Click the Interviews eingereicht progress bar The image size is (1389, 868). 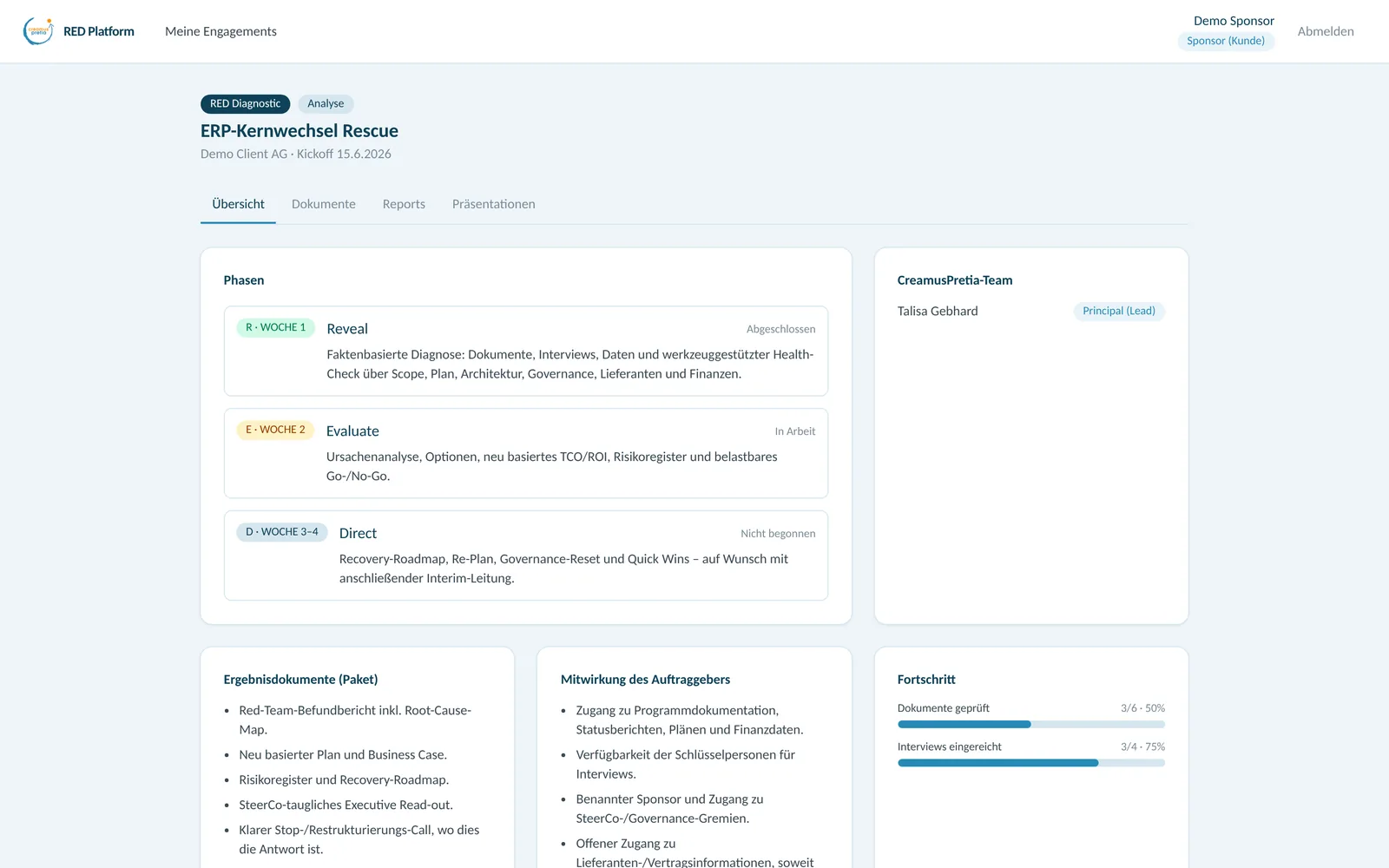pyautogui.click(x=1031, y=763)
